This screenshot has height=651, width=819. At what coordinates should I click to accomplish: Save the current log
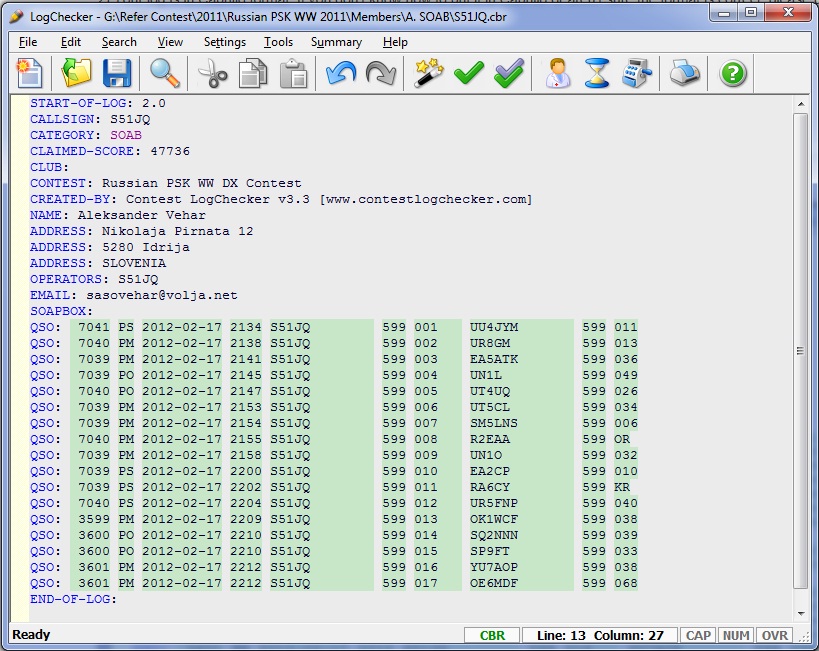tap(117, 72)
